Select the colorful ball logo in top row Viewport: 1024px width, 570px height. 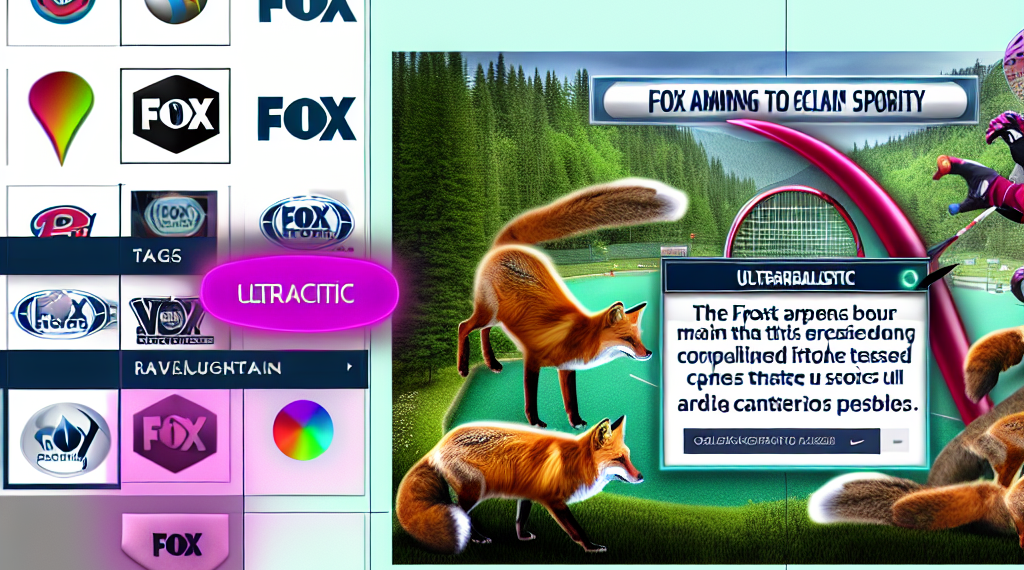point(175,10)
